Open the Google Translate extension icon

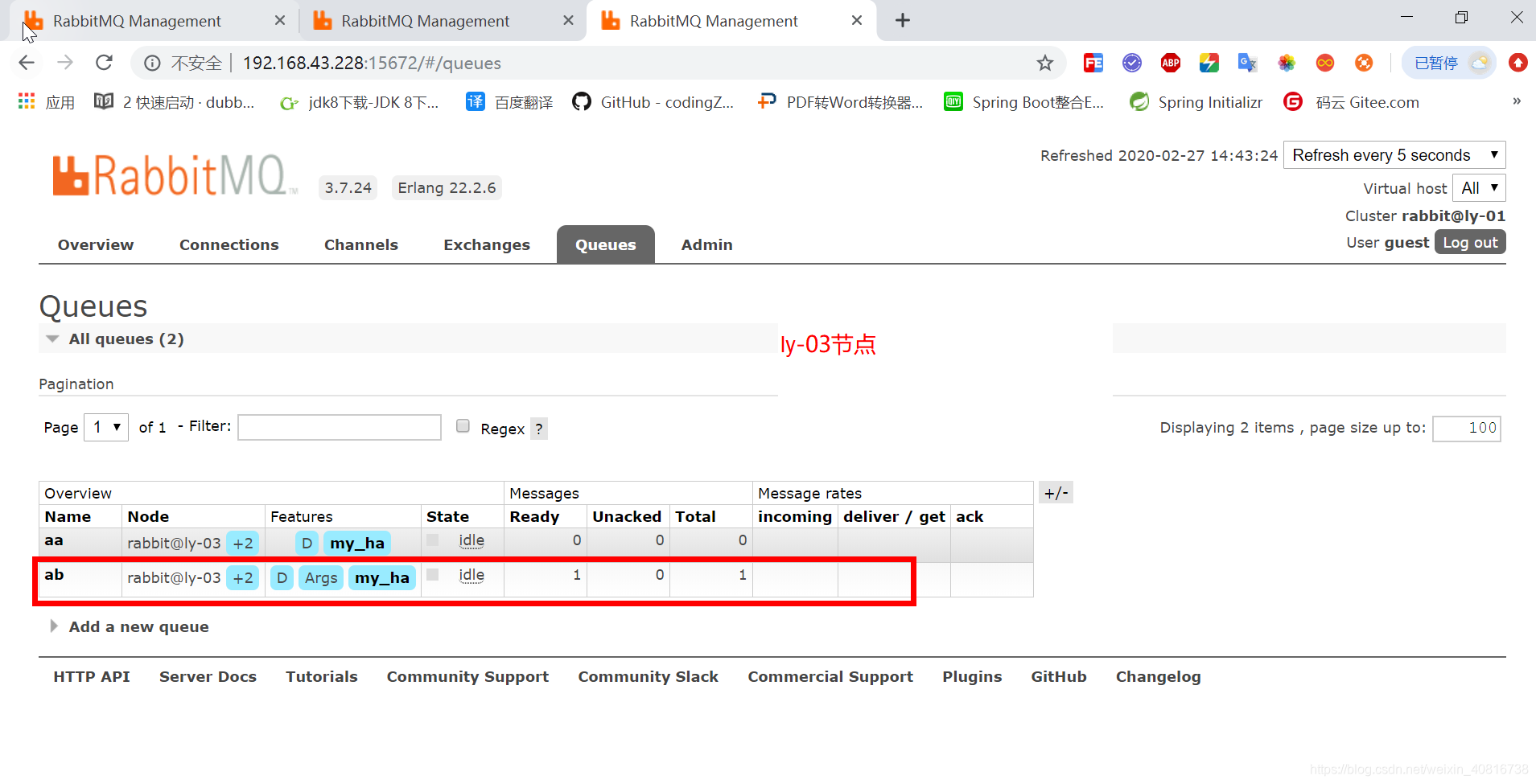(1247, 63)
